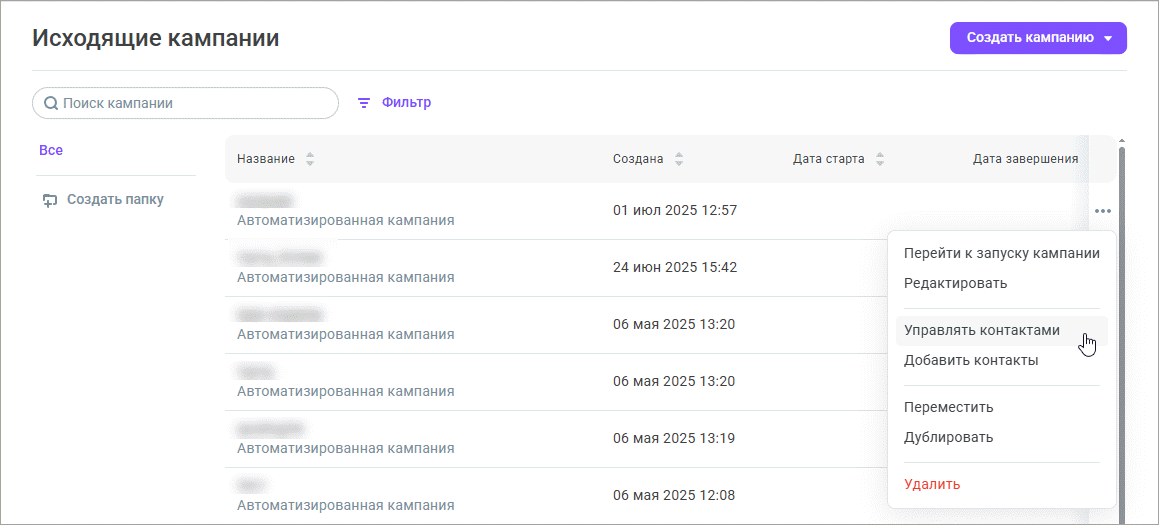The height and width of the screenshot is (525, 1159).
Task: Click Создать папку in the sidebar
Action: [x=114, y=199]
